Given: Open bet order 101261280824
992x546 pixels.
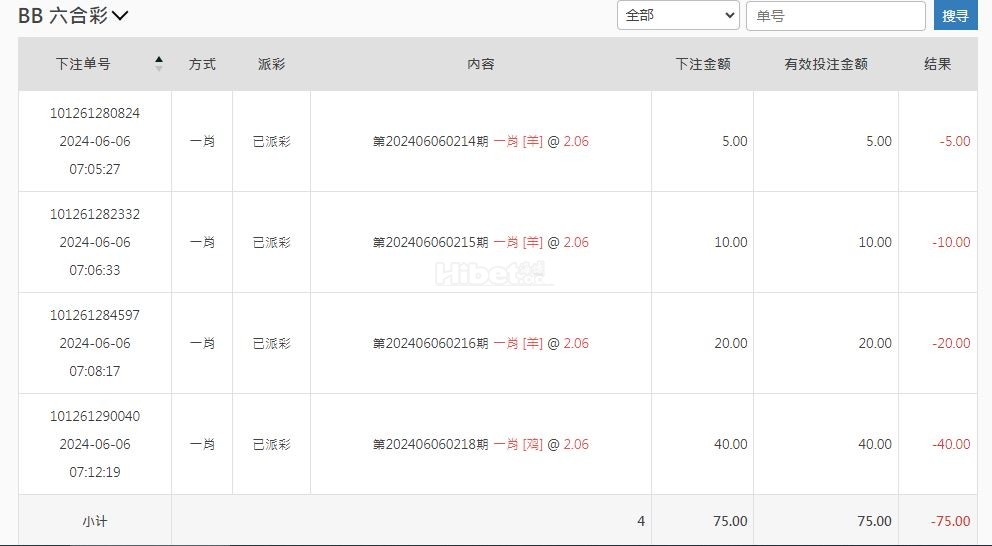Looking at the screenshot, I should pos(95,113).
